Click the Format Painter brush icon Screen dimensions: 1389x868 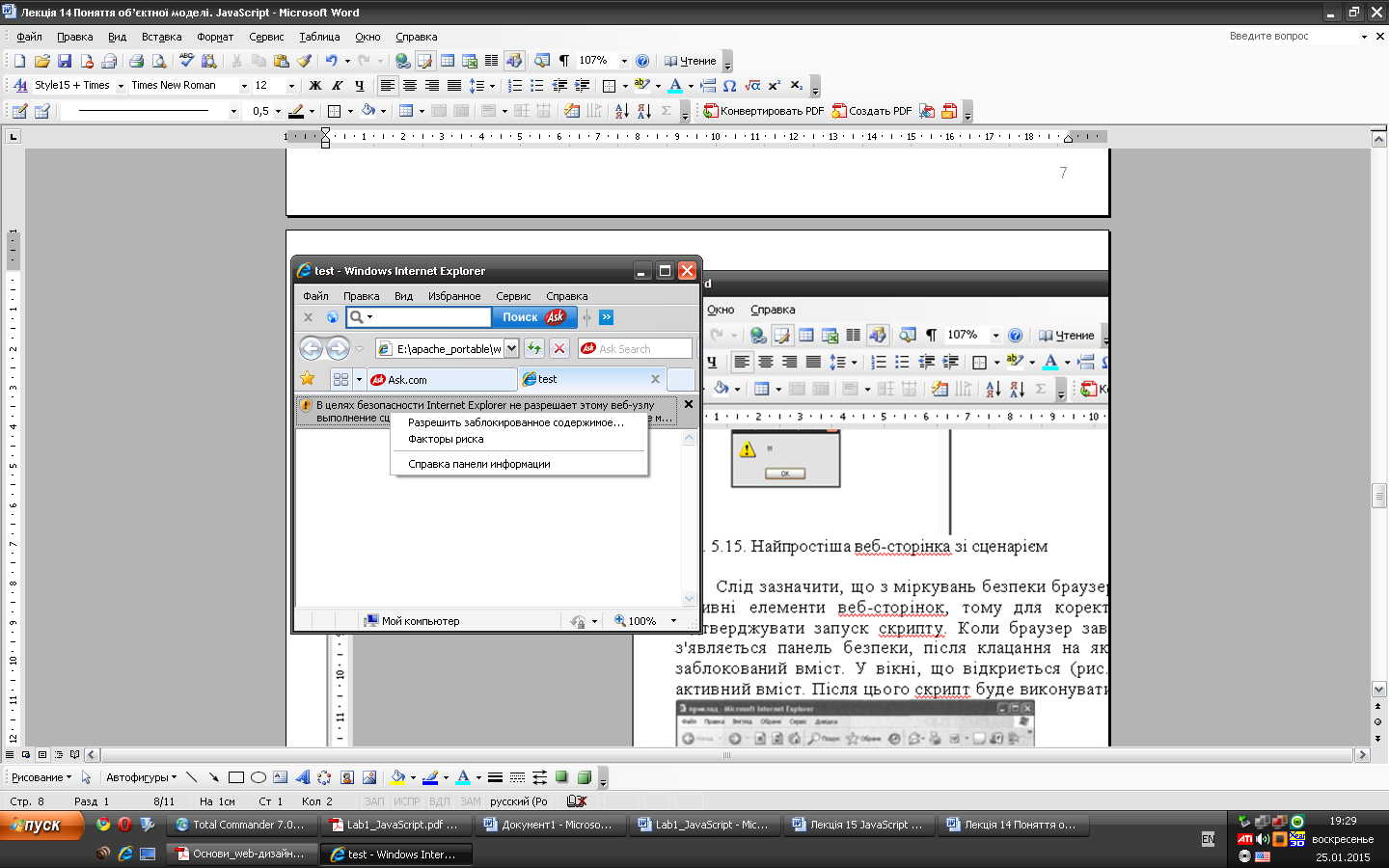[x=304, y=61]
